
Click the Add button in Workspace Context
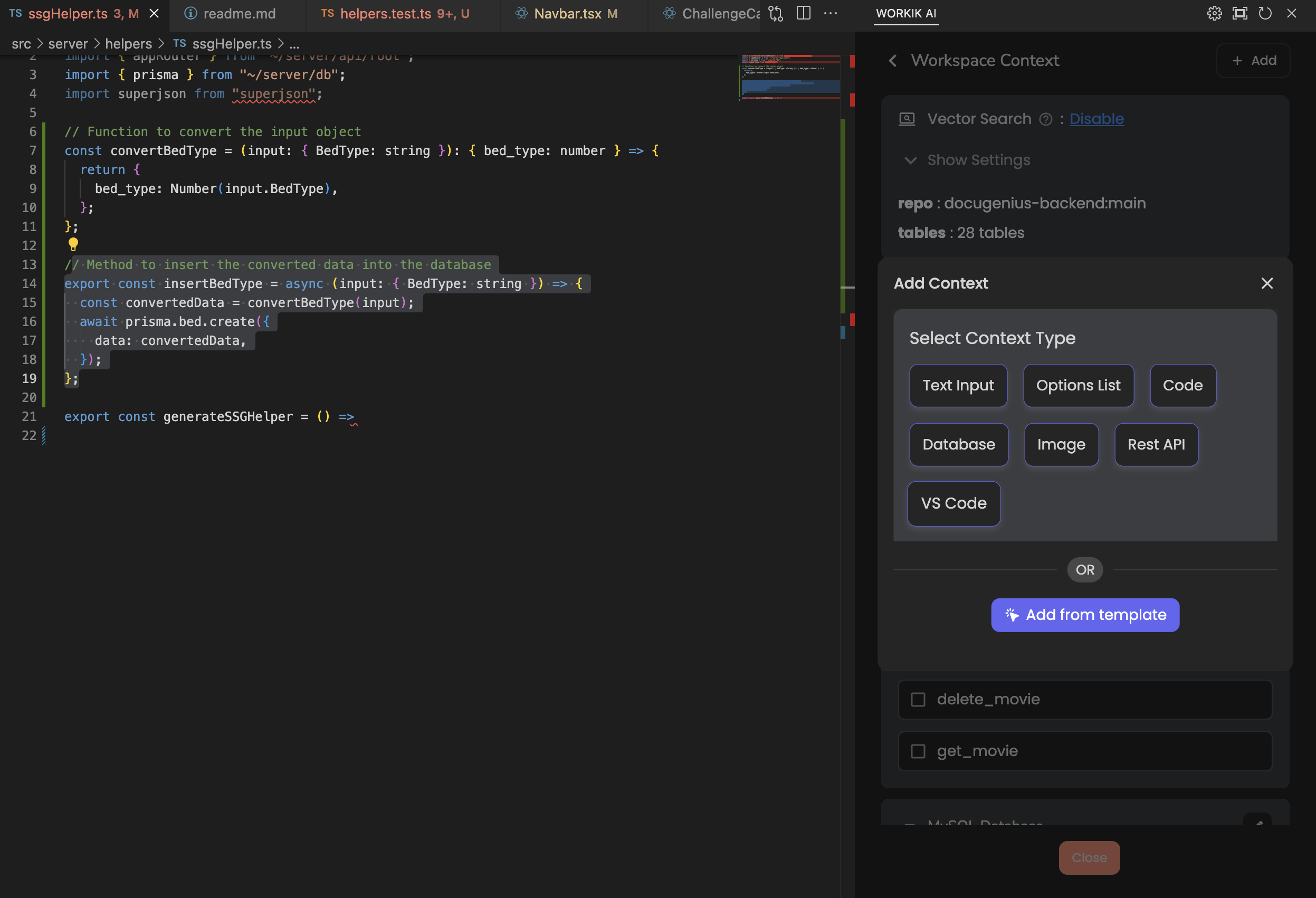[1253, 61]
